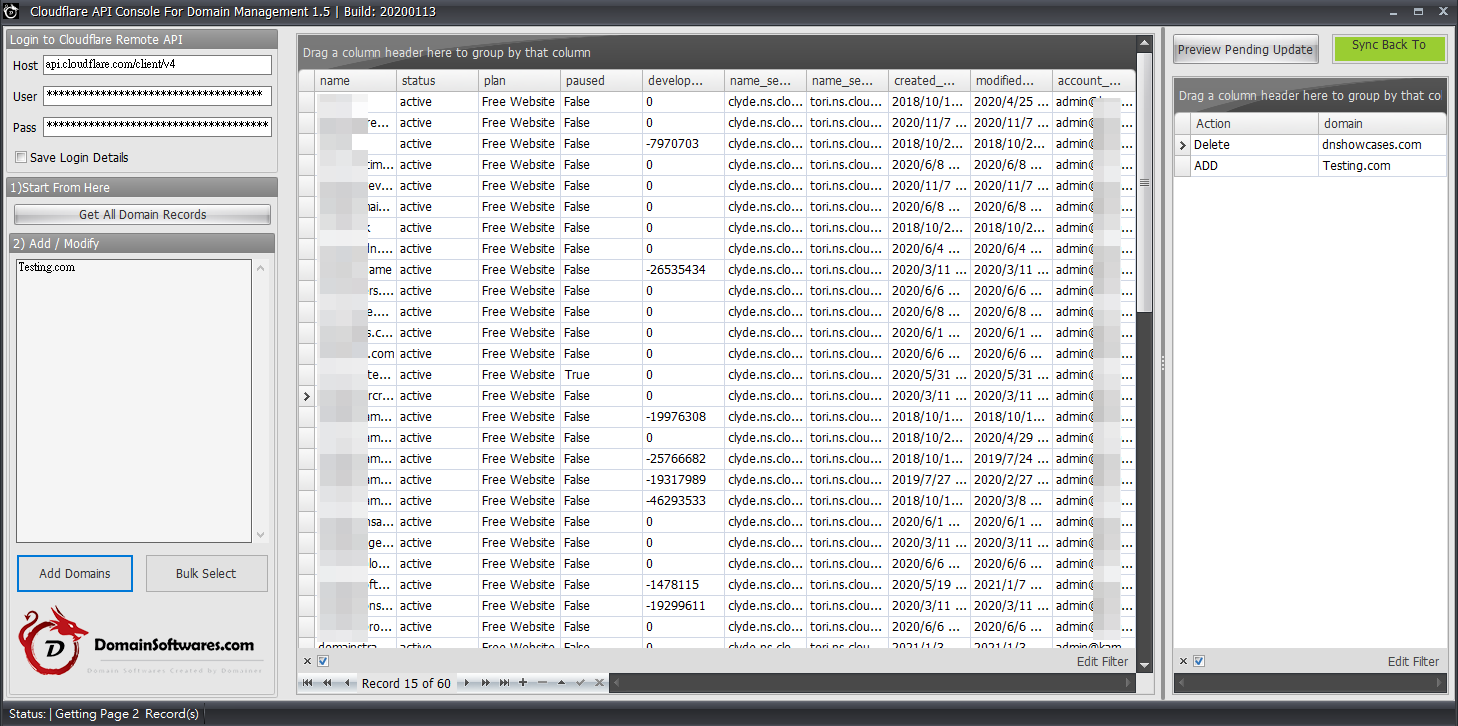Select Testing.com cell in pending updates grid
The image size is (1458, 726).
[x=1383, y=166]
